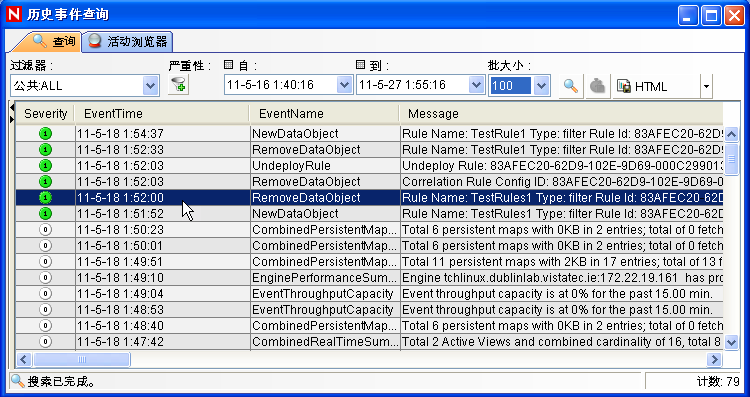Click severity 0 icon of 1:47:42 row
Screen dimensions: 750x397
(x=45, y=342)
